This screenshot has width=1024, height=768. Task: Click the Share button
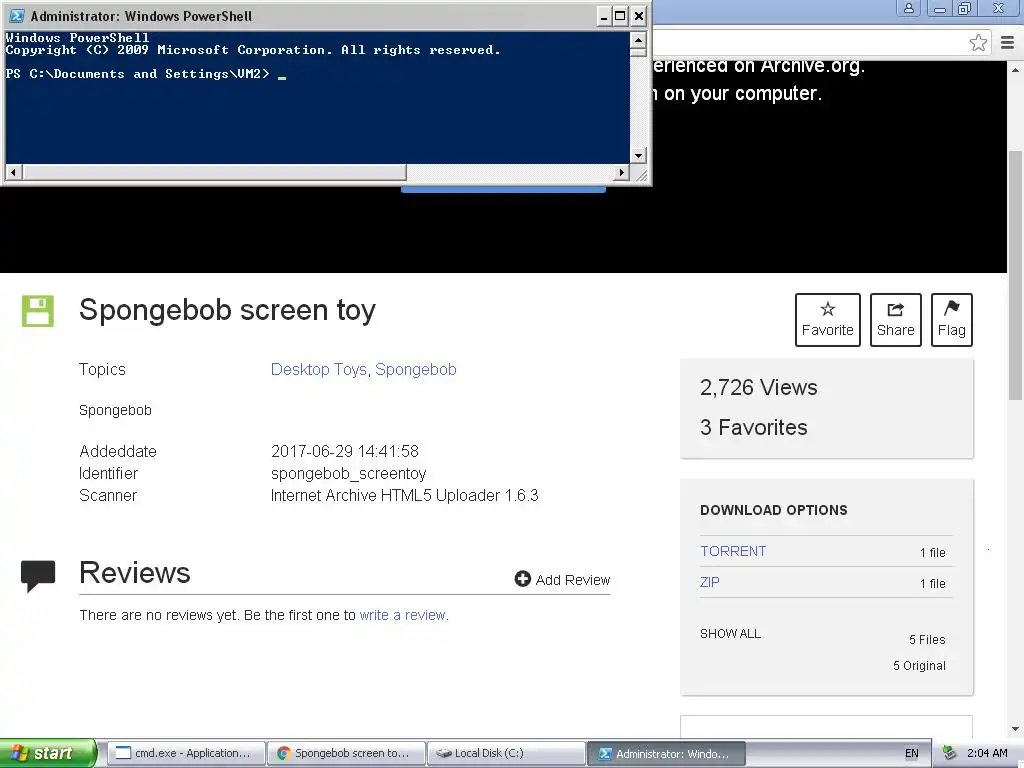point(895,319)
